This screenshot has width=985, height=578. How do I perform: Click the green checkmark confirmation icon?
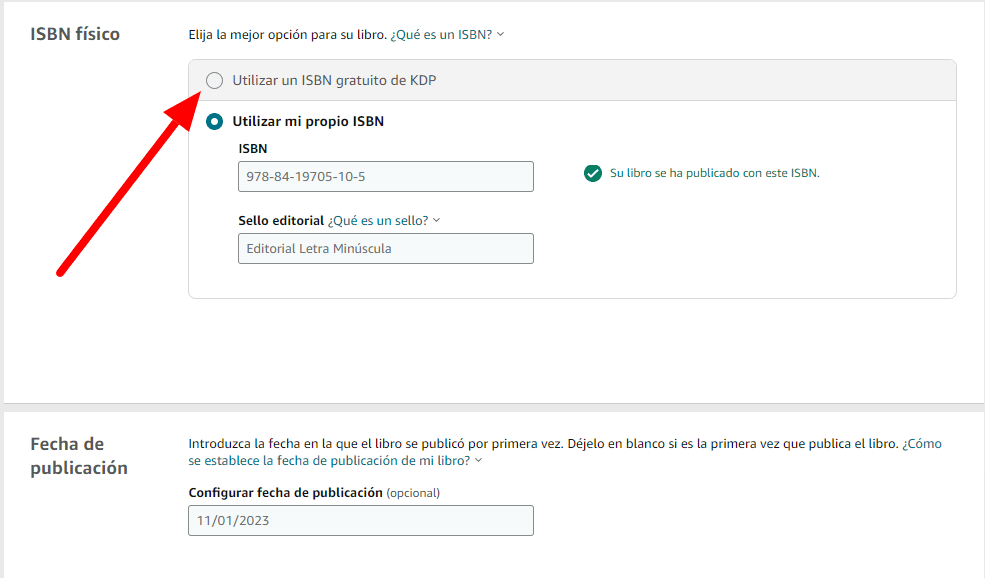tap(592, 173)
